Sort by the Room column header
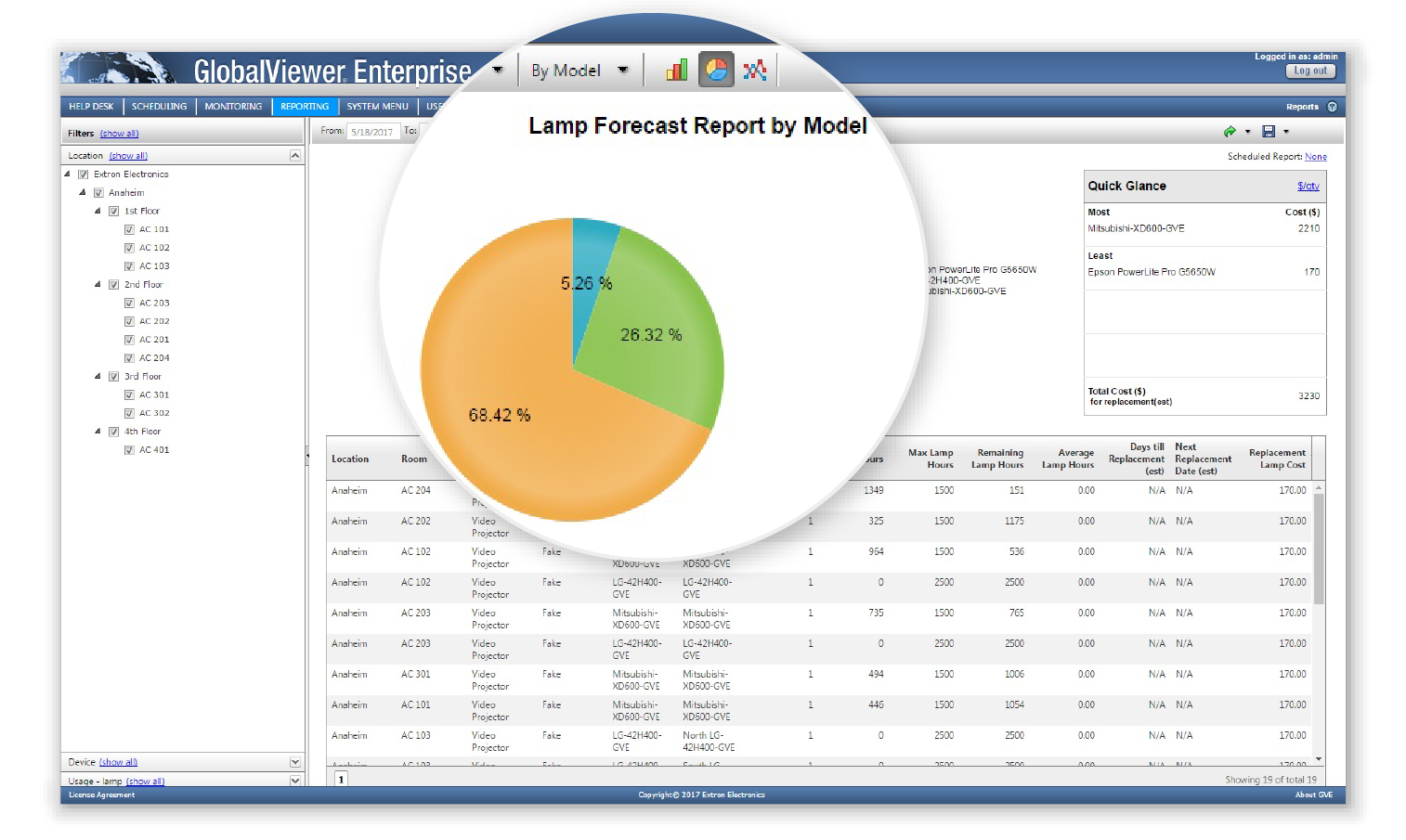Image resolution: width=1406 pixels, height=840 pixels. point(414,459)
